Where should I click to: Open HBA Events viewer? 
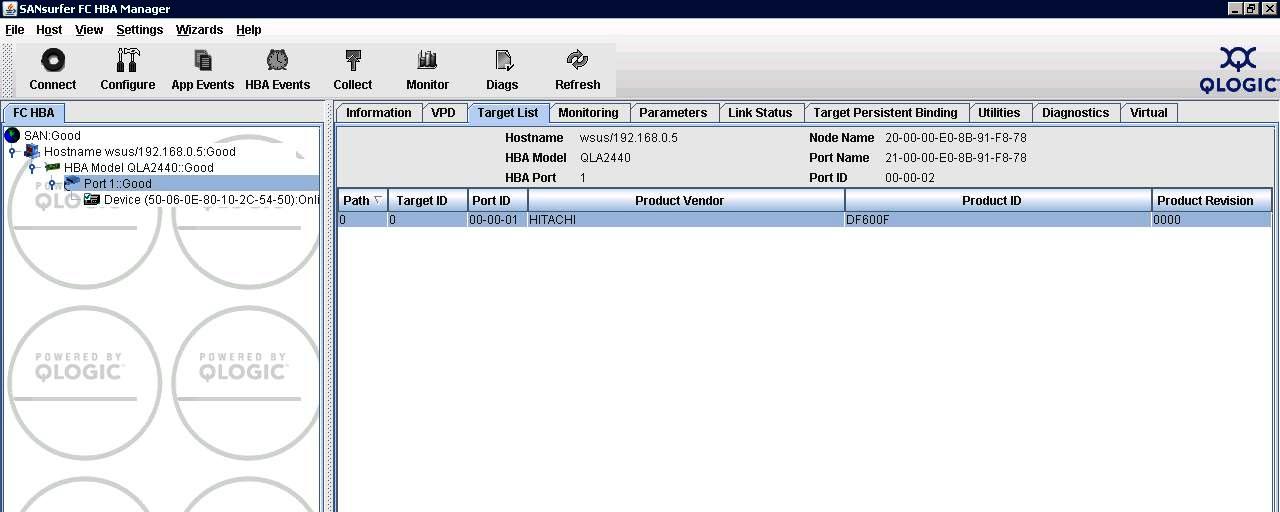point(278,61)
